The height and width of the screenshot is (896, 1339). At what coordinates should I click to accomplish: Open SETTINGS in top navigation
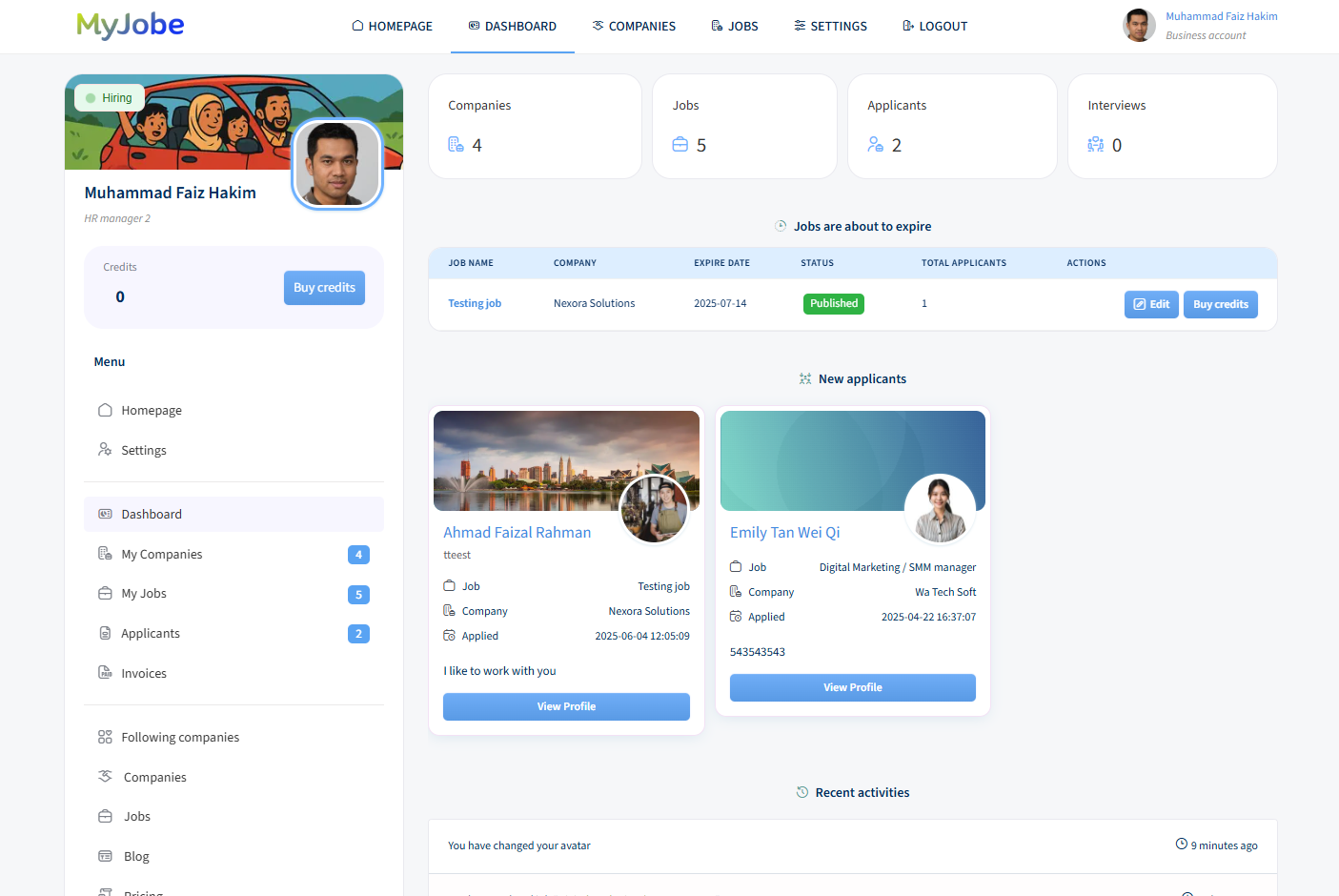[830, 26]
